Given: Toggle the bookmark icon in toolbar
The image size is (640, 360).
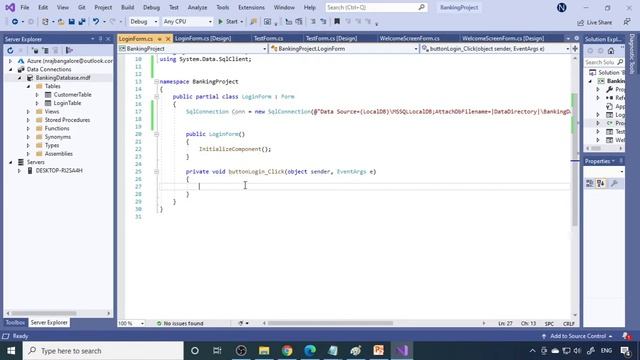Looking at the screenshot, I should click(x=337, y=22).
